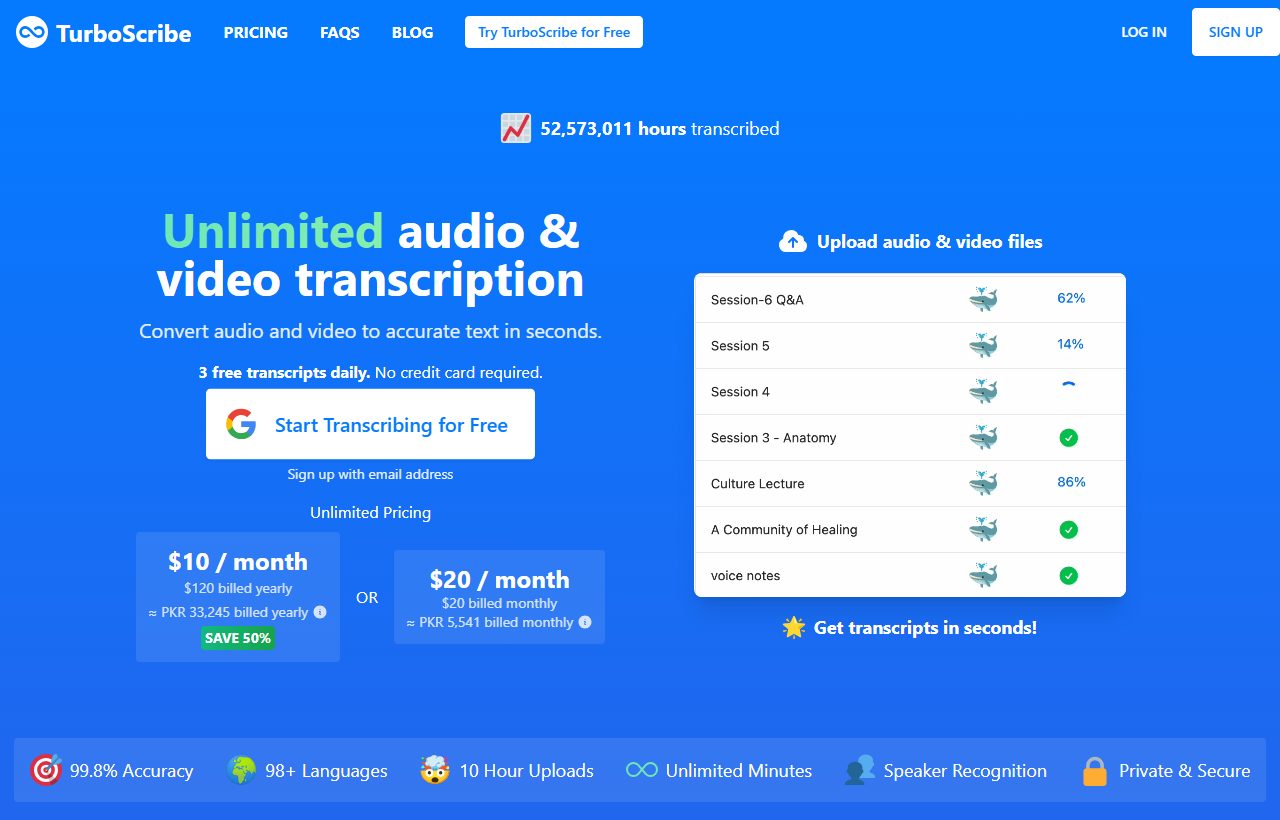The height and width of the screenshot is (820, 1280).
Task: Click green checkmark for A Community of Healing
Action: [x=1068, y=529]
